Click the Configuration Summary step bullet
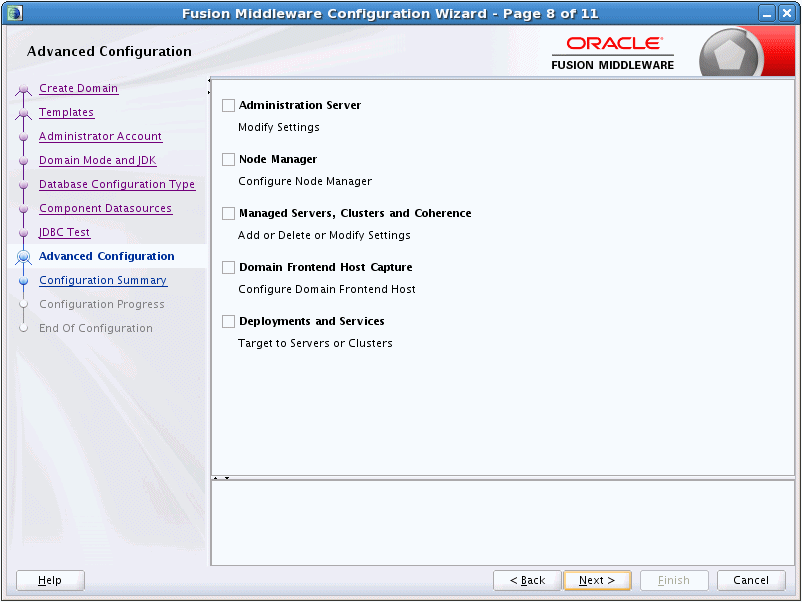This screenshot has width=802, height=602. tap(24, 281)
